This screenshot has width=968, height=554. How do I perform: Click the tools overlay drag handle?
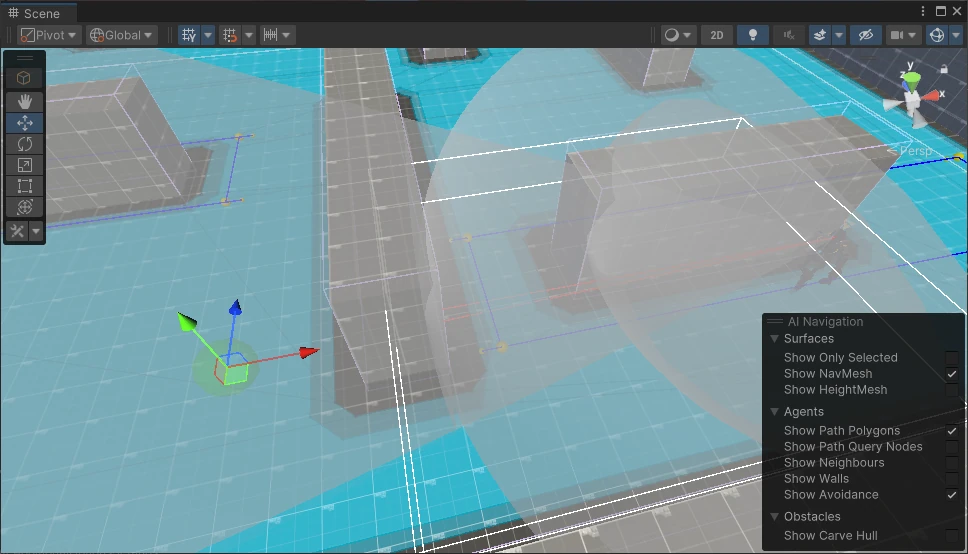click(x=25, y=58)
